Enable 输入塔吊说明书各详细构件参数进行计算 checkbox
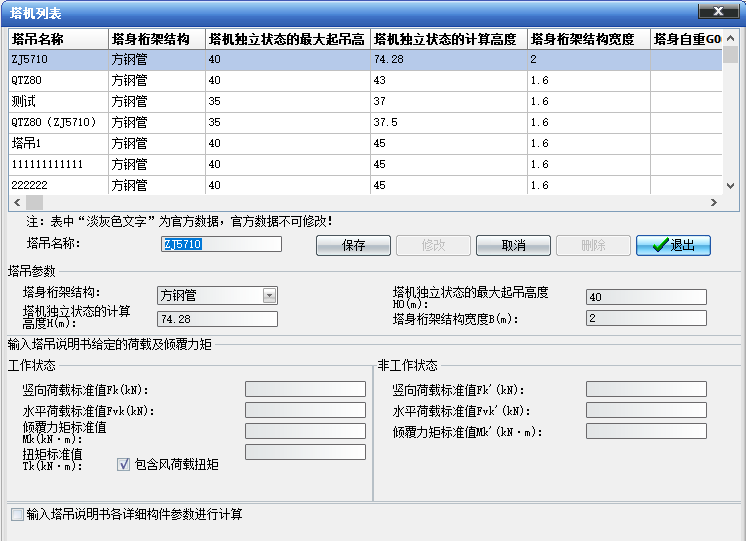This screenshot has width=746, height=541. [x=17, y=514]
